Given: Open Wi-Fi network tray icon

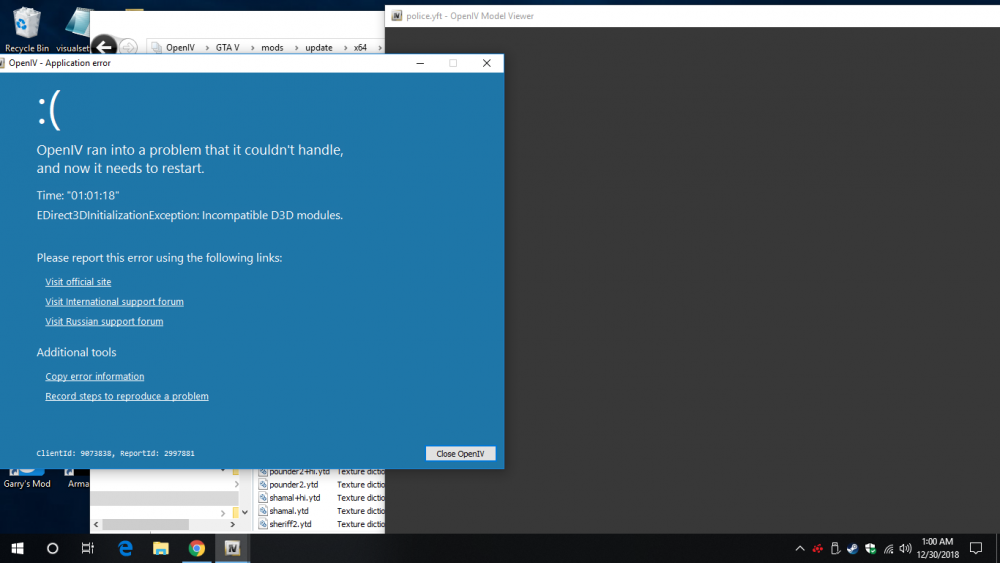Looking at the screenshot, I should pyautogui.click(x=888, y=548).
